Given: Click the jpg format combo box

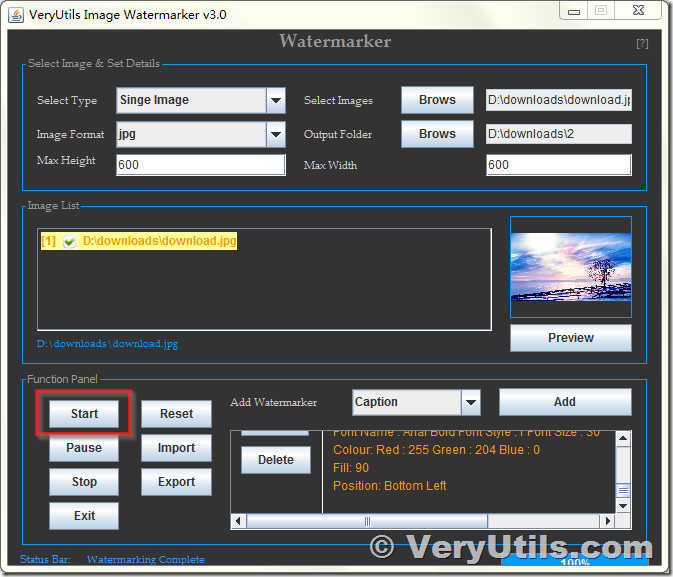Looking at the screenshot, I should [200, 134].
